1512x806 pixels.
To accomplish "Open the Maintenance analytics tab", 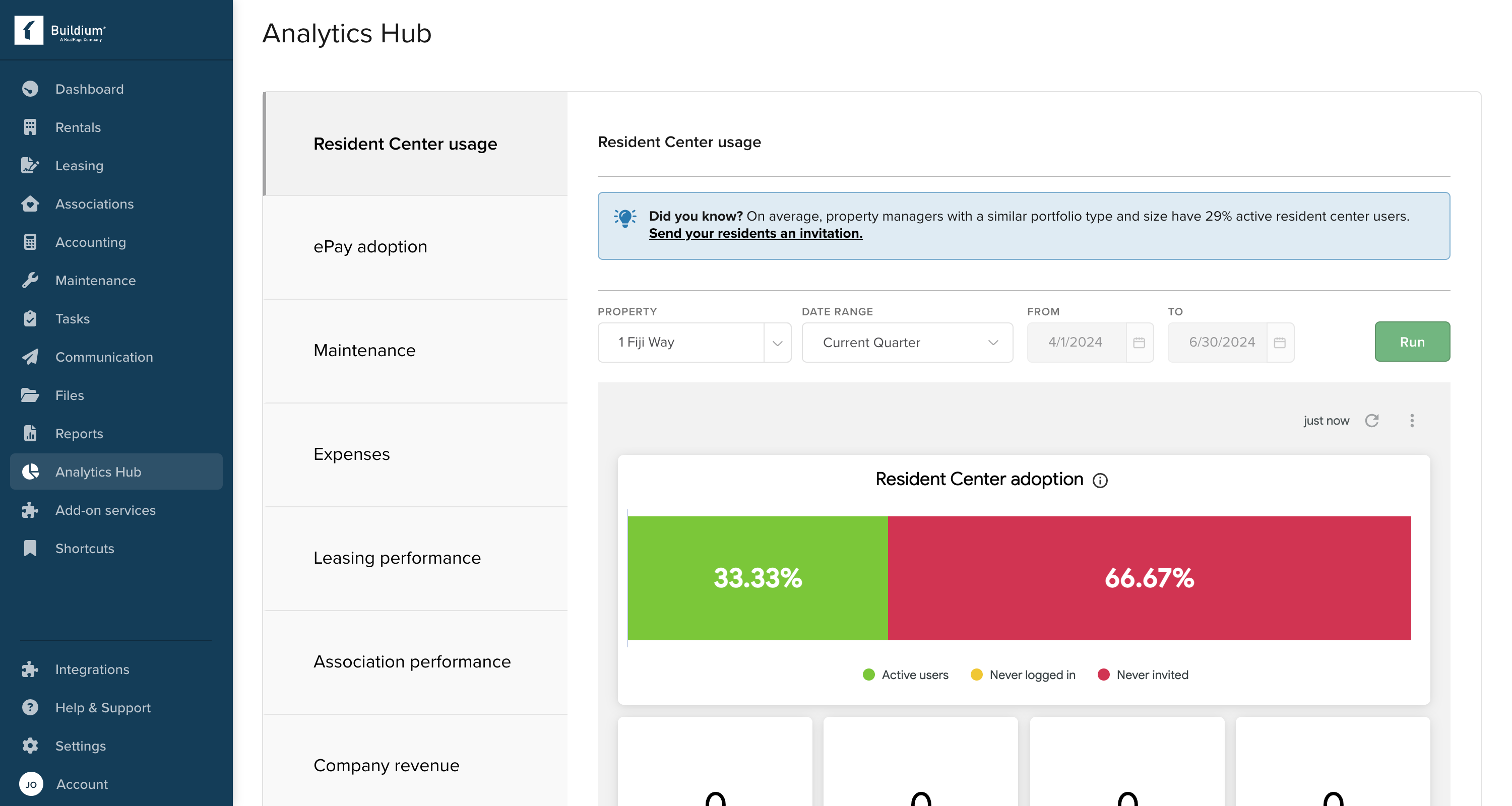I will click(416, 351).
